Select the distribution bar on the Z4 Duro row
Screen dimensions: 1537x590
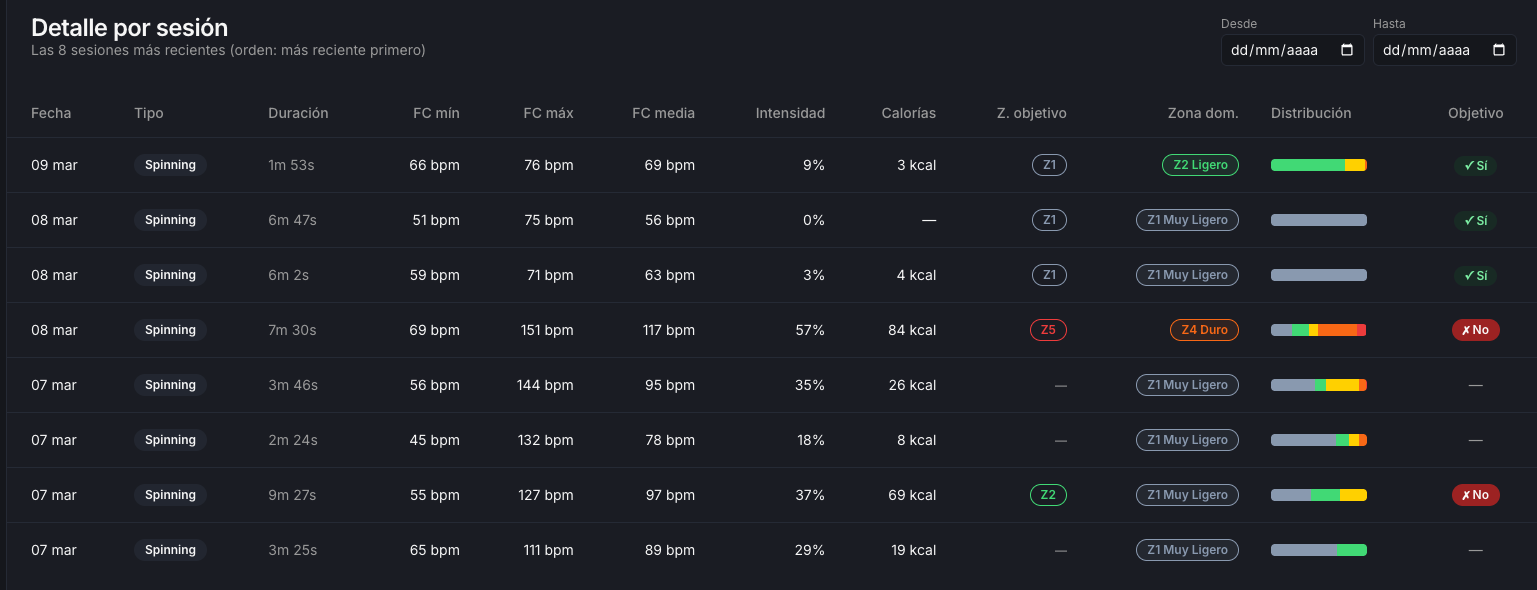1318,329
